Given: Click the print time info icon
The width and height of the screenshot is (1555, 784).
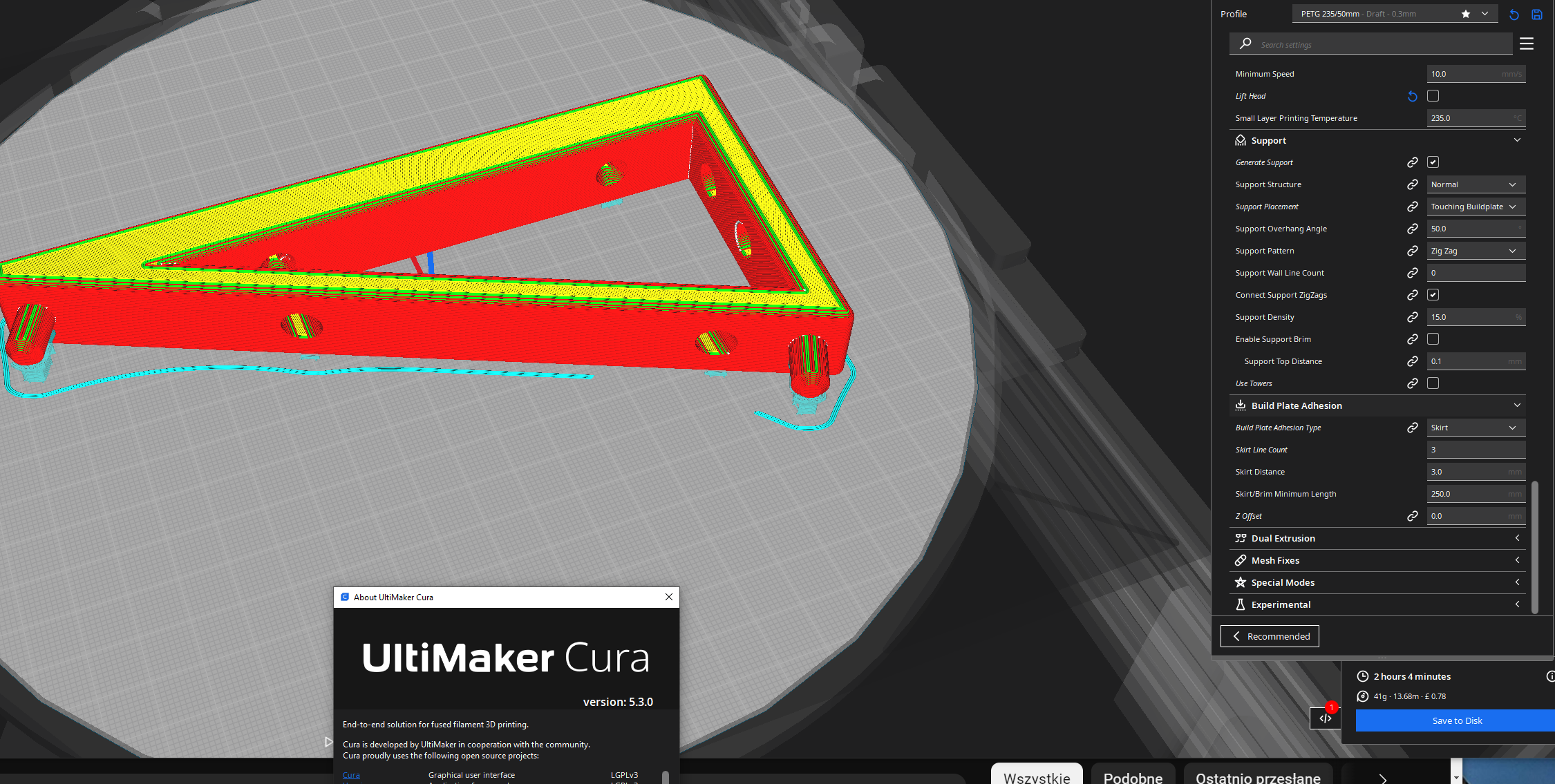Looking at the screenshot, I should [x=1549, y=676].
